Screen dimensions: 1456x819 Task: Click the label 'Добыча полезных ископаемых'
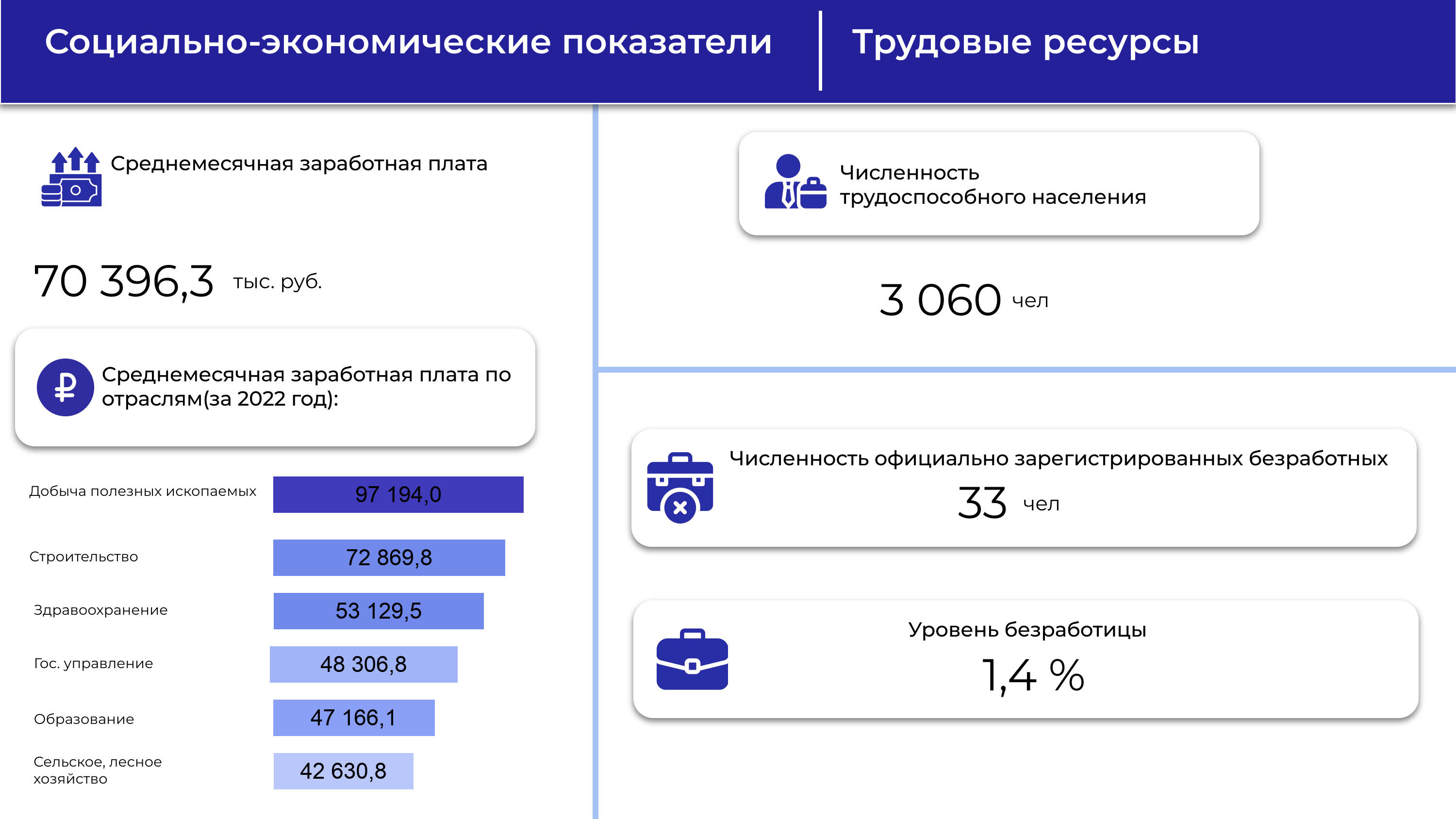[142, 491]
